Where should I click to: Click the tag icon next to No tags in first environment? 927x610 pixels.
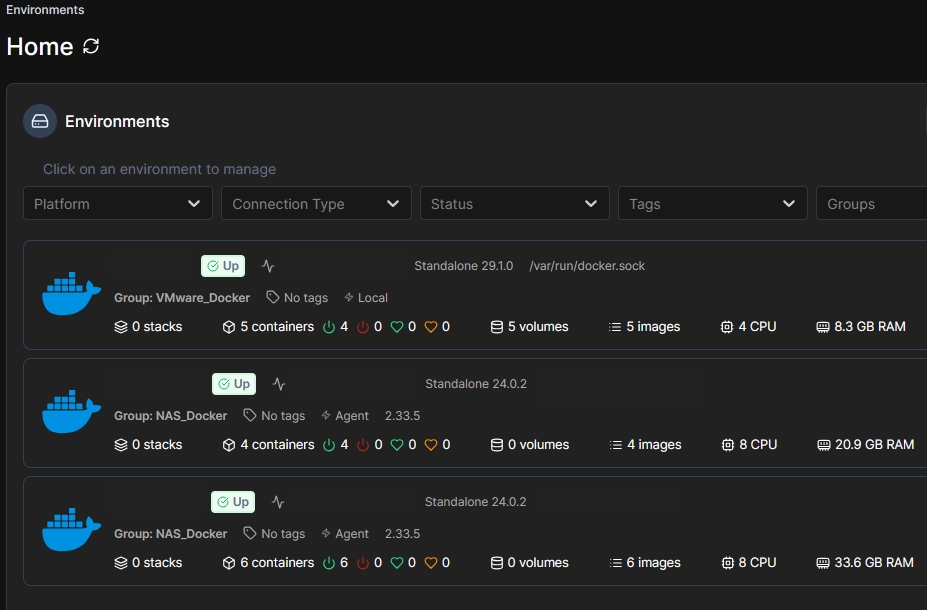pos(272,298)
